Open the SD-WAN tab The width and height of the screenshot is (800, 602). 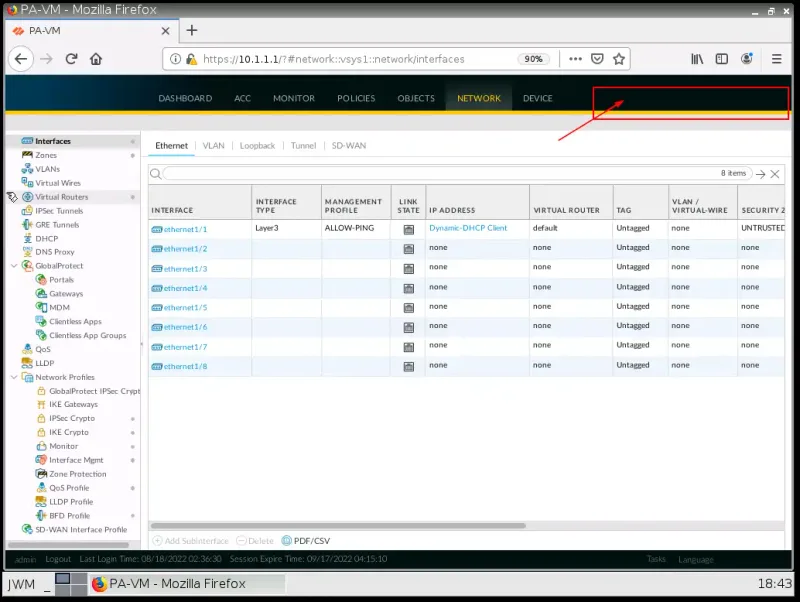tap(349, 146)
